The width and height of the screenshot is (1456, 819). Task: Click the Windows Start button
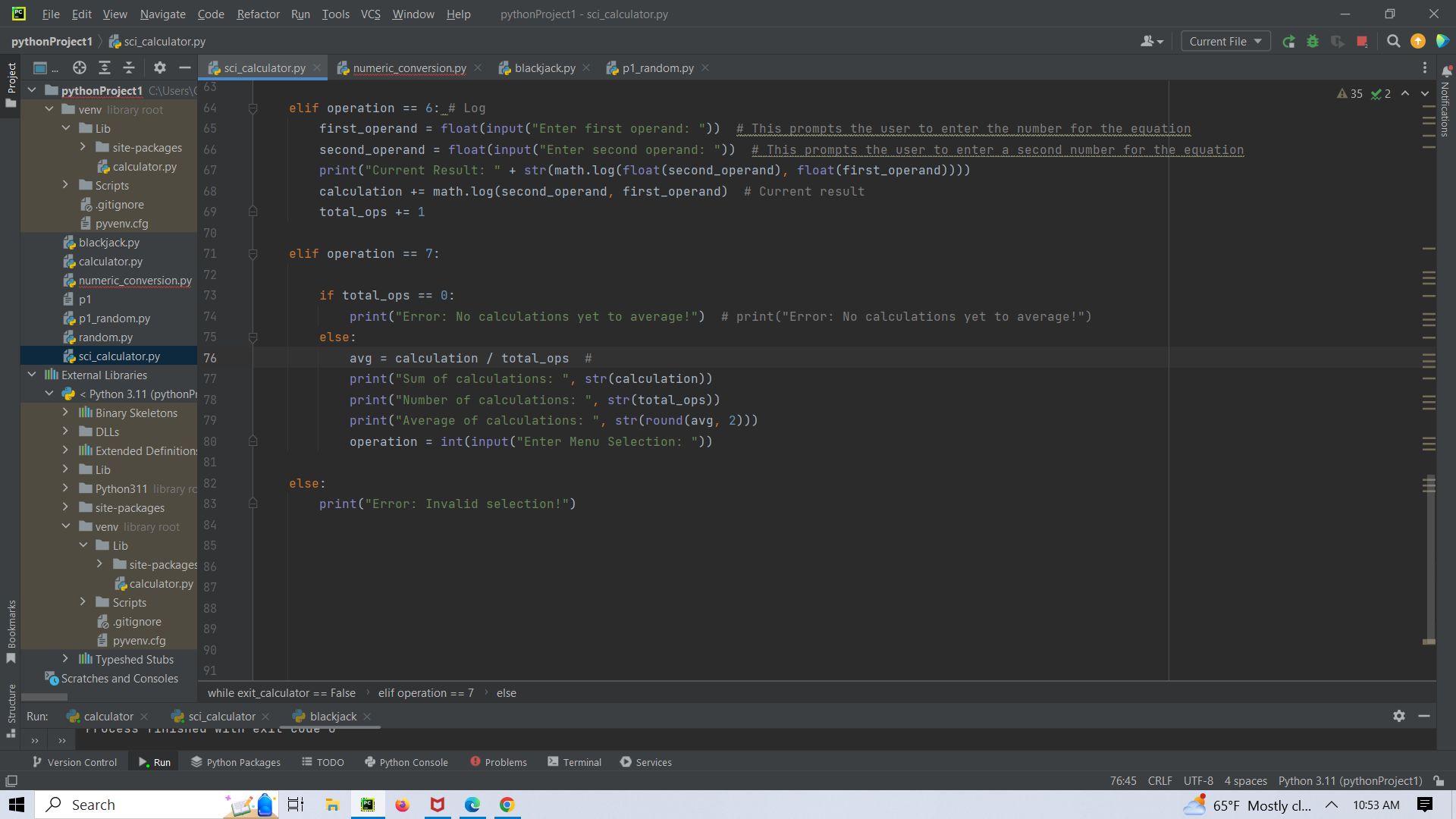tap(17, 805)
